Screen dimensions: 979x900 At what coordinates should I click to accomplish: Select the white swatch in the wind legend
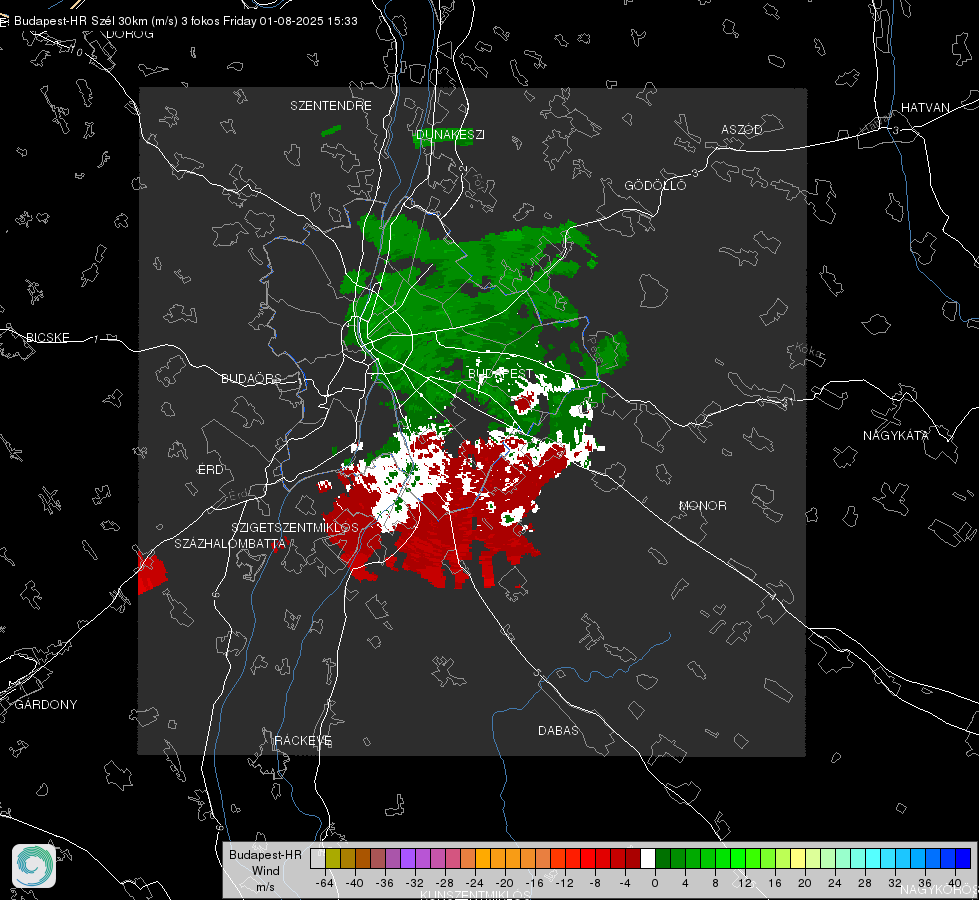(648, 859)
